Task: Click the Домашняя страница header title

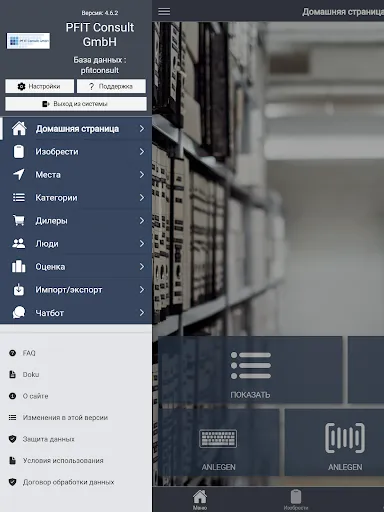Action: pyautogui.click(x=343, y=12)
